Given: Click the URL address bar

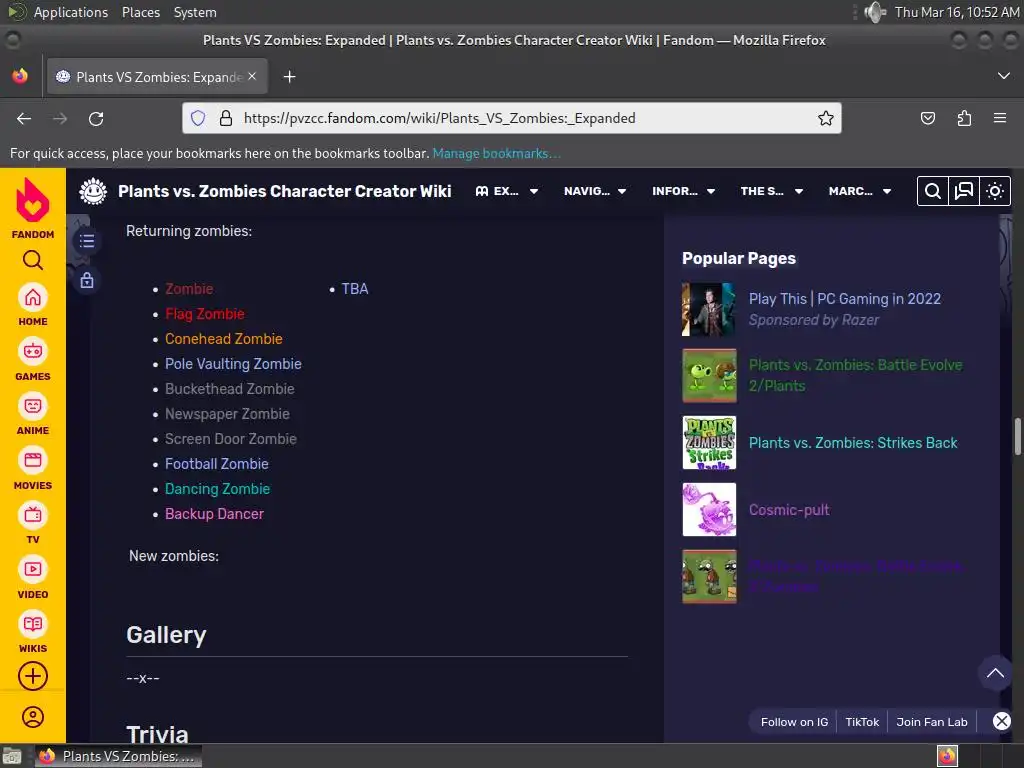Looking at the screenshot, I should (x=511, y=118).
